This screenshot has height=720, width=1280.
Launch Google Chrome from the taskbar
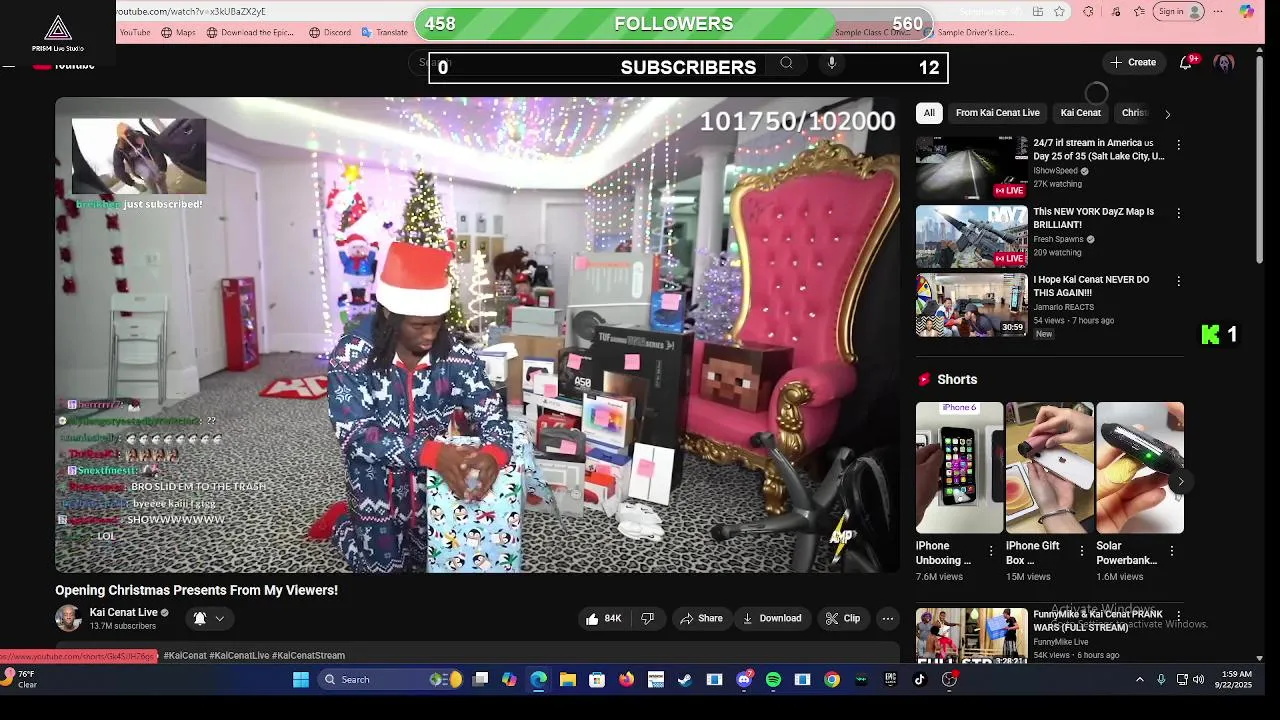point(832,680)
